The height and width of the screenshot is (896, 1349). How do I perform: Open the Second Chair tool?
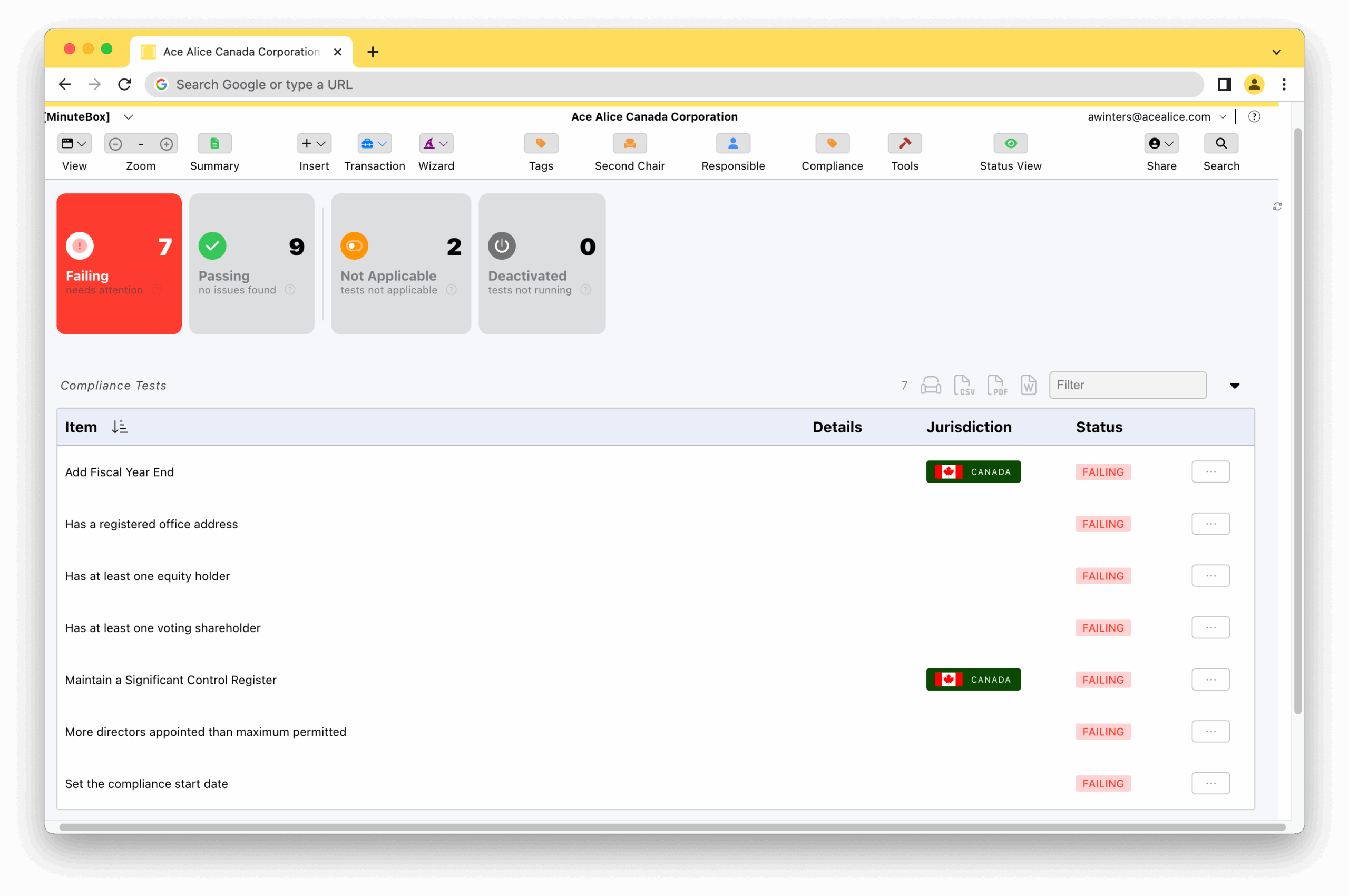coord(629,143)
